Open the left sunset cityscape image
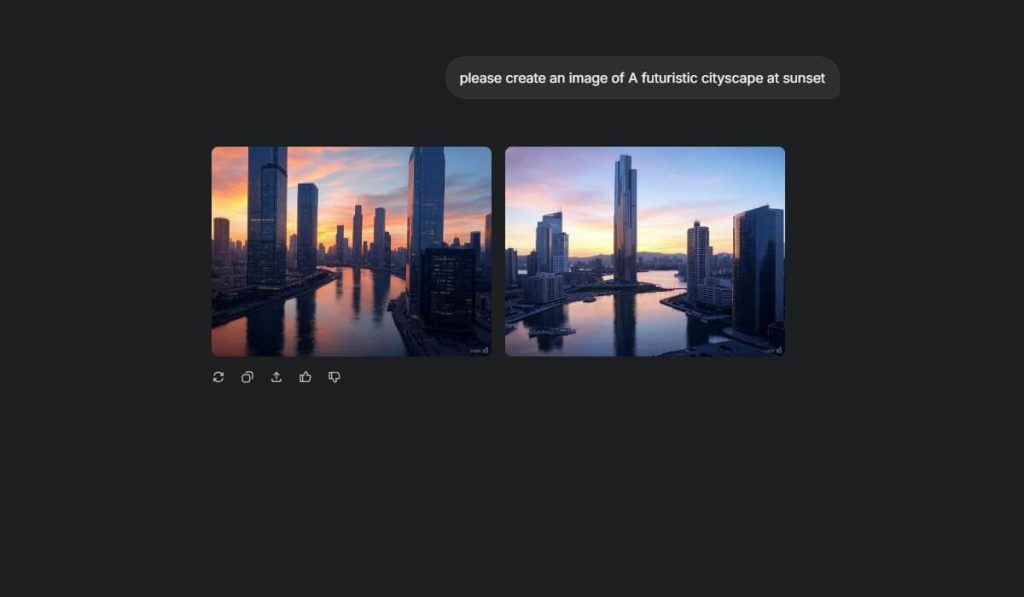Screen dimensions: 1024x597 (350, 250)
